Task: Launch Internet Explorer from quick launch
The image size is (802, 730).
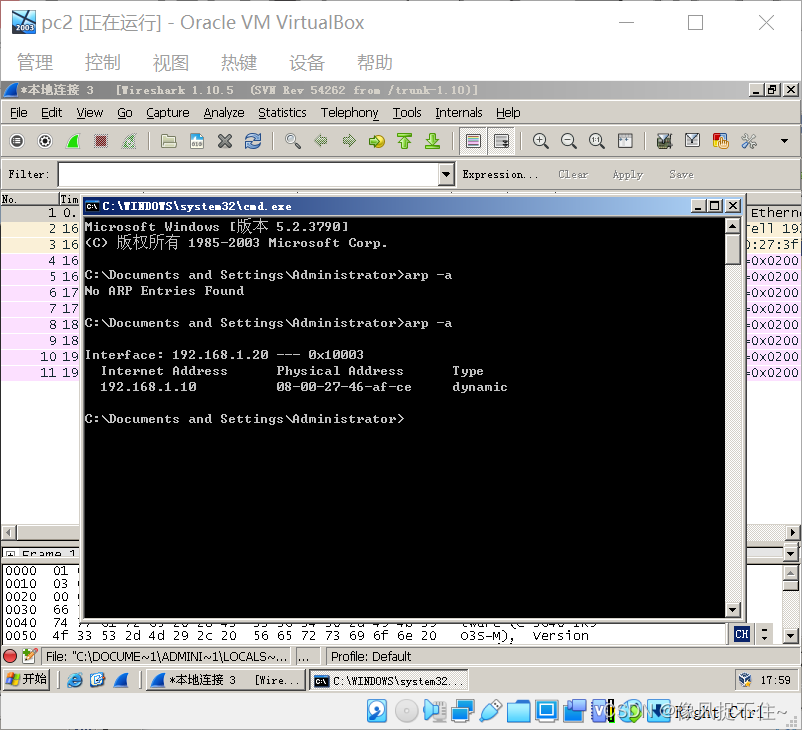Action: (75, 680)
